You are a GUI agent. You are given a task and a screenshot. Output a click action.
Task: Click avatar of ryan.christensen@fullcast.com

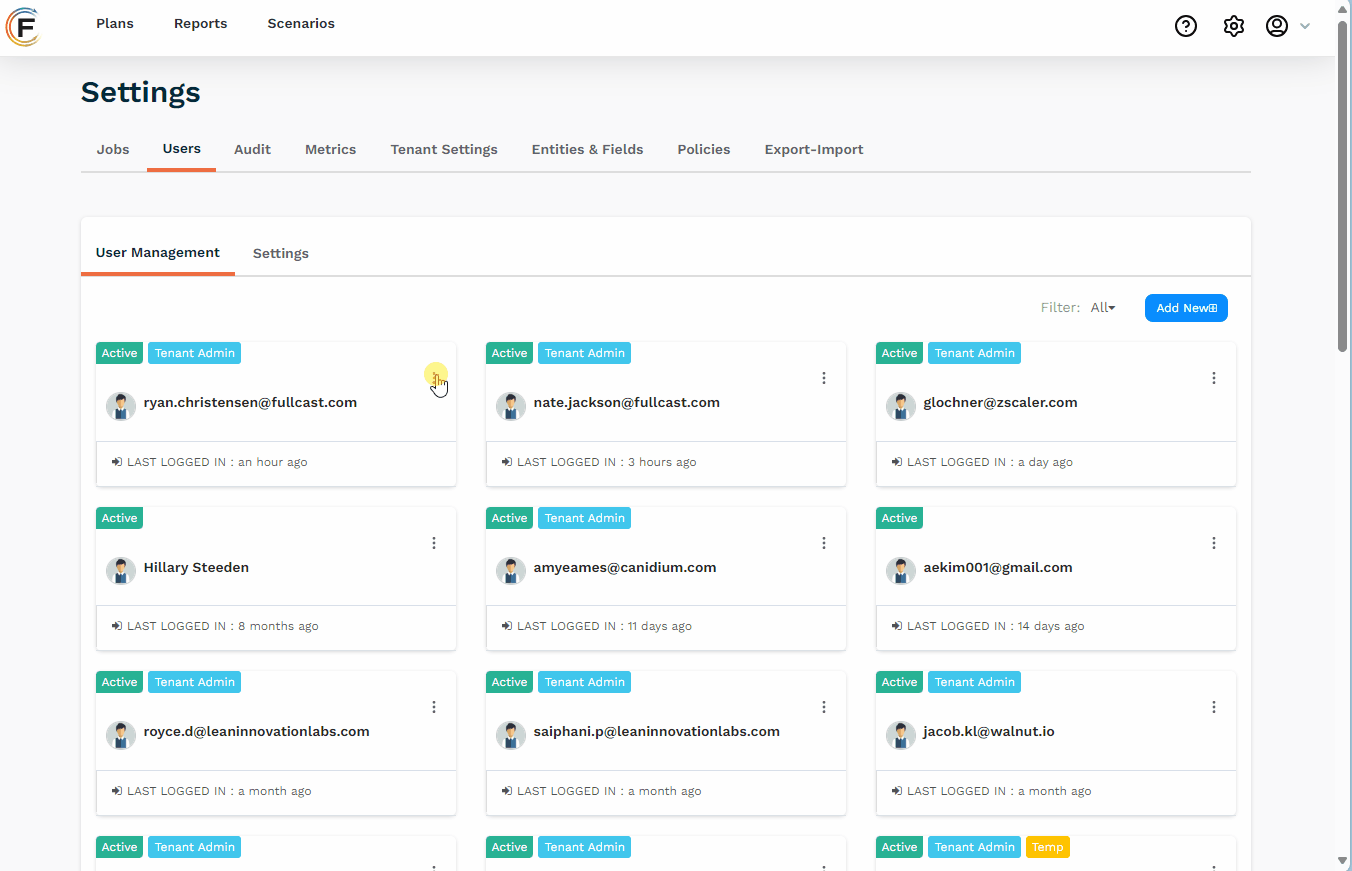click(121, 406)
